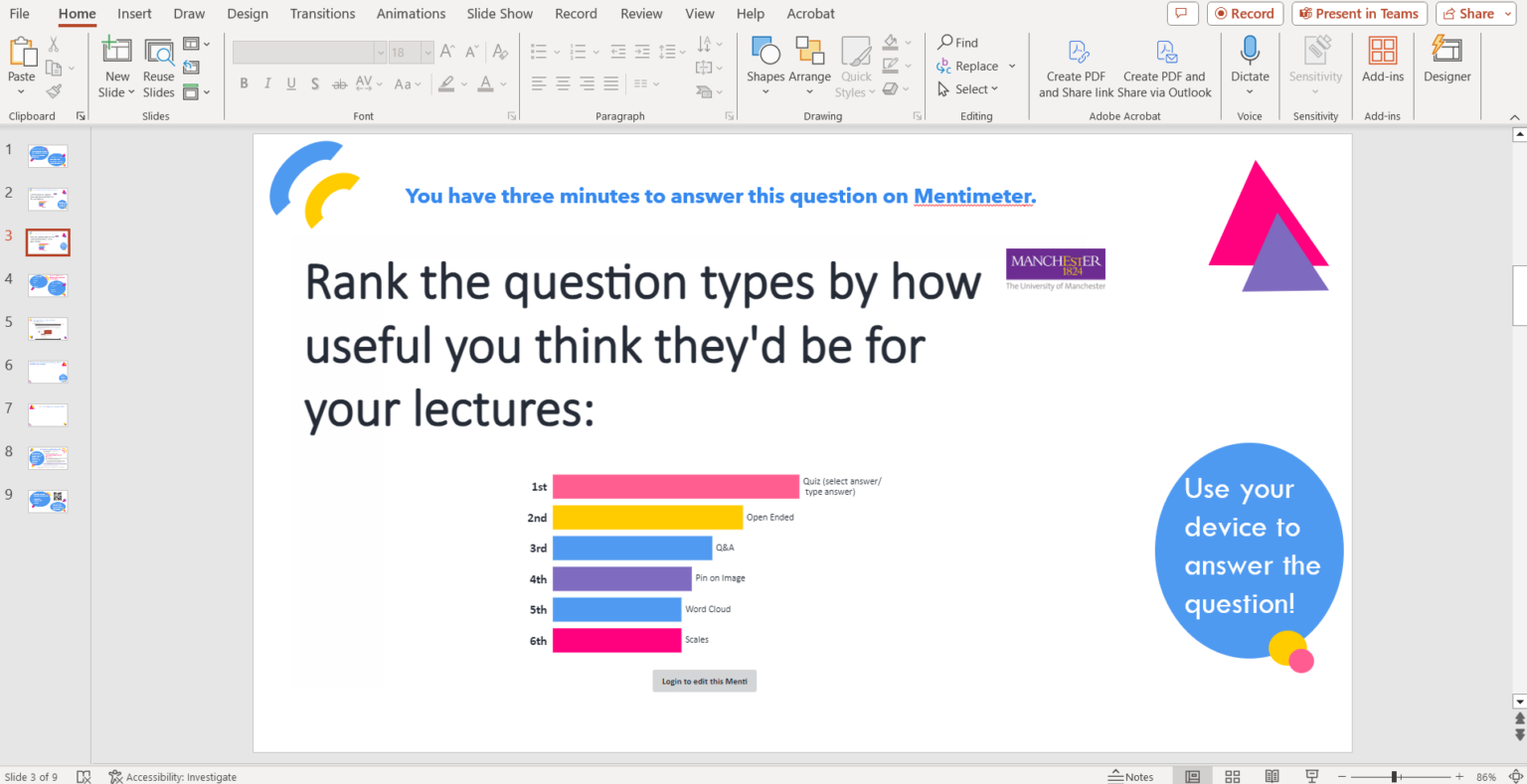Start a recording with the Record button

(1246, 13)
